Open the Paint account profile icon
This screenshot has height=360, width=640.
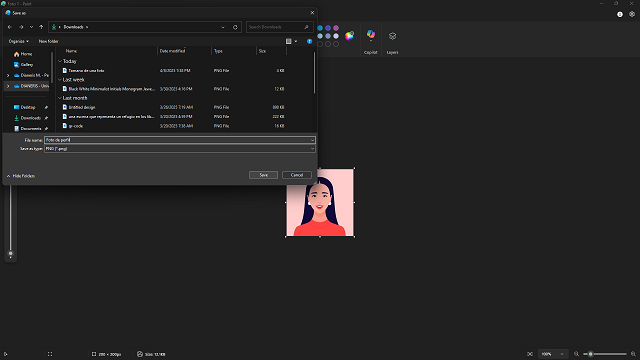pyautogui.click(x=620, y=14)
